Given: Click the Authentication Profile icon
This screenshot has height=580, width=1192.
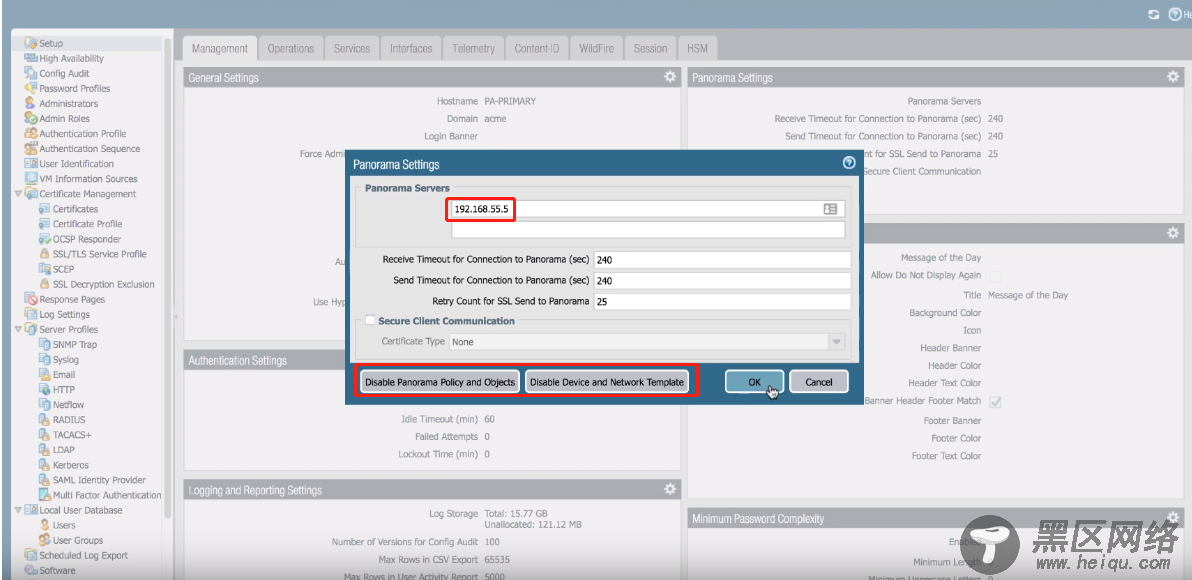Looking at the screenshot, I should pyautogui.click(x=31, y=134).
